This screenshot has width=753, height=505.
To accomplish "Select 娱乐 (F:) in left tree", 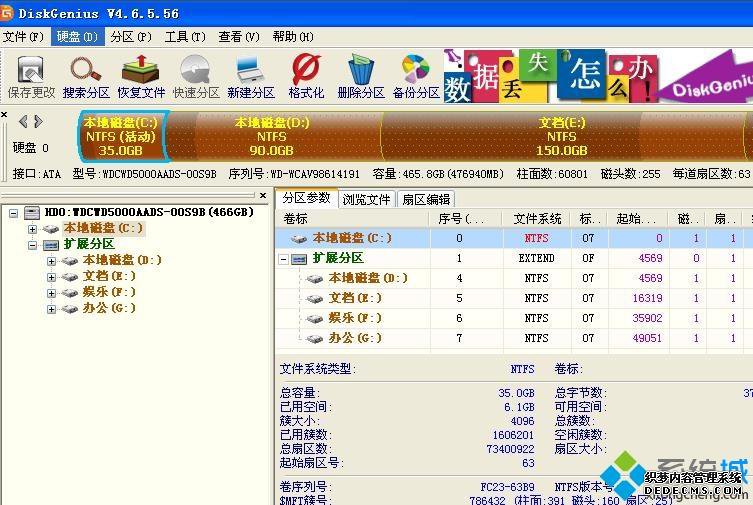I will [x=109, y=292].
